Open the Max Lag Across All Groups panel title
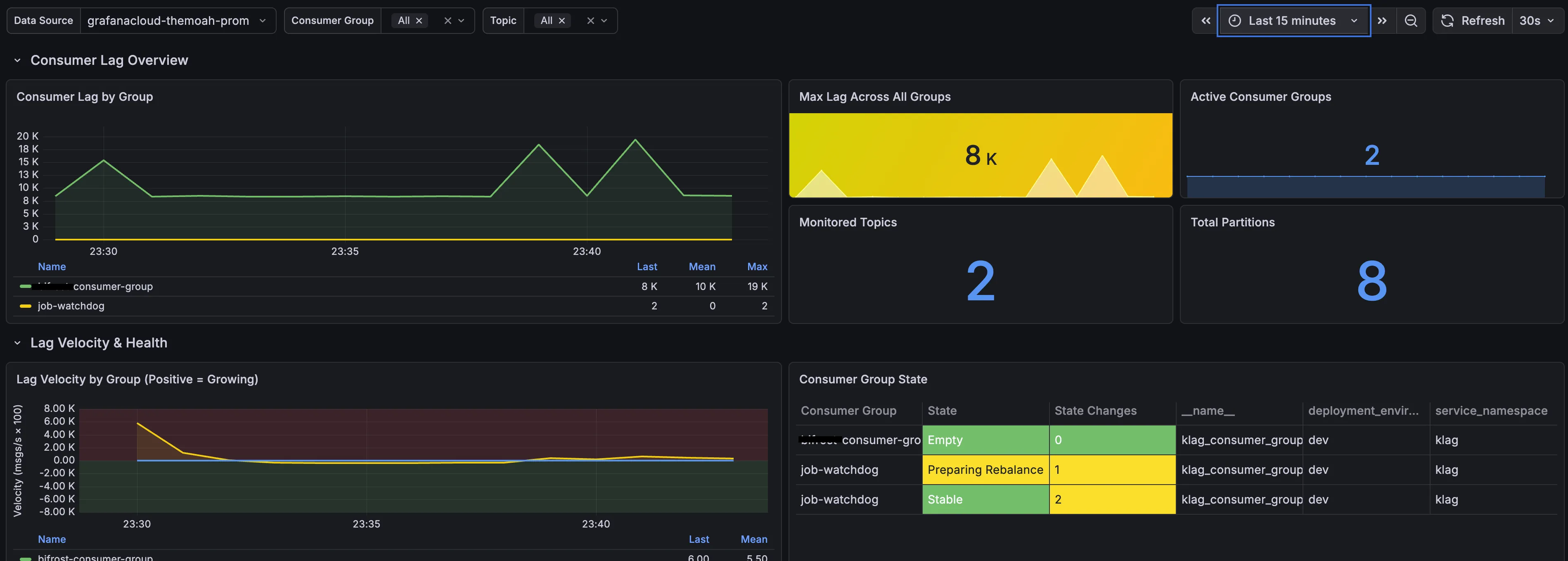Viewport: 1568px width, 561px height. tap(875, 97)
